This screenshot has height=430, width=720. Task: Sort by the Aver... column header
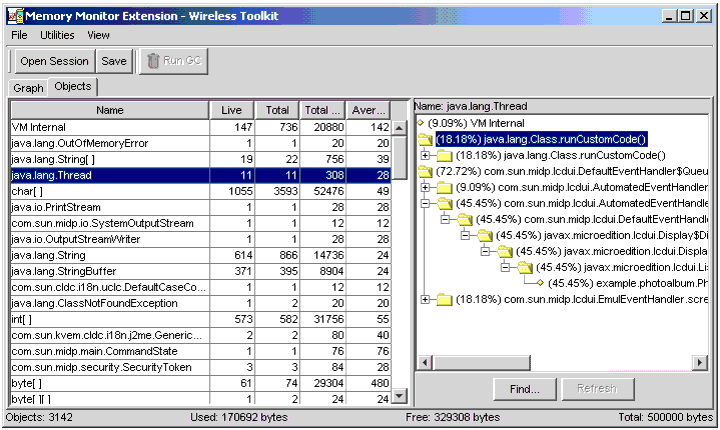coord(368,110)
